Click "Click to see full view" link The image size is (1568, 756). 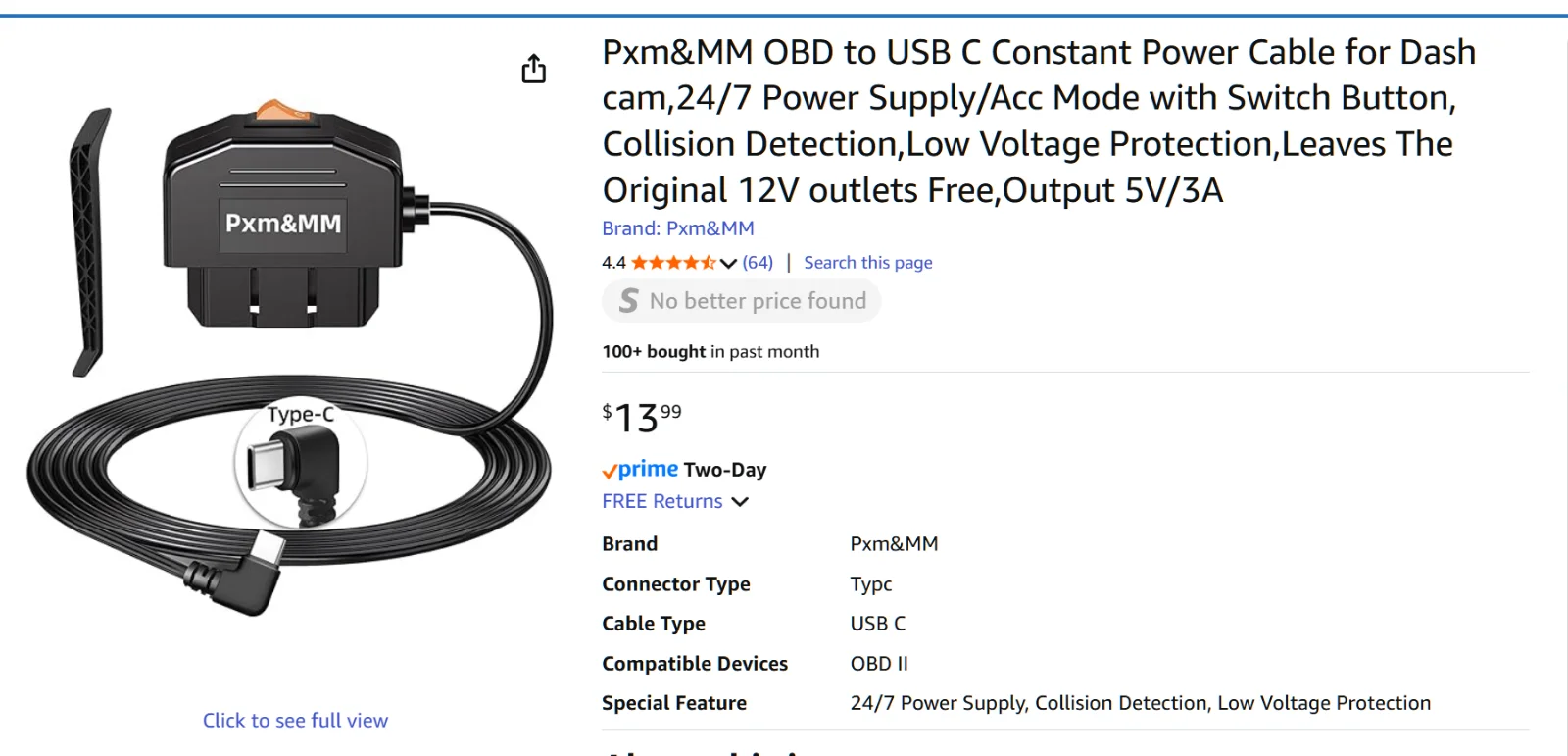point(295,721)
